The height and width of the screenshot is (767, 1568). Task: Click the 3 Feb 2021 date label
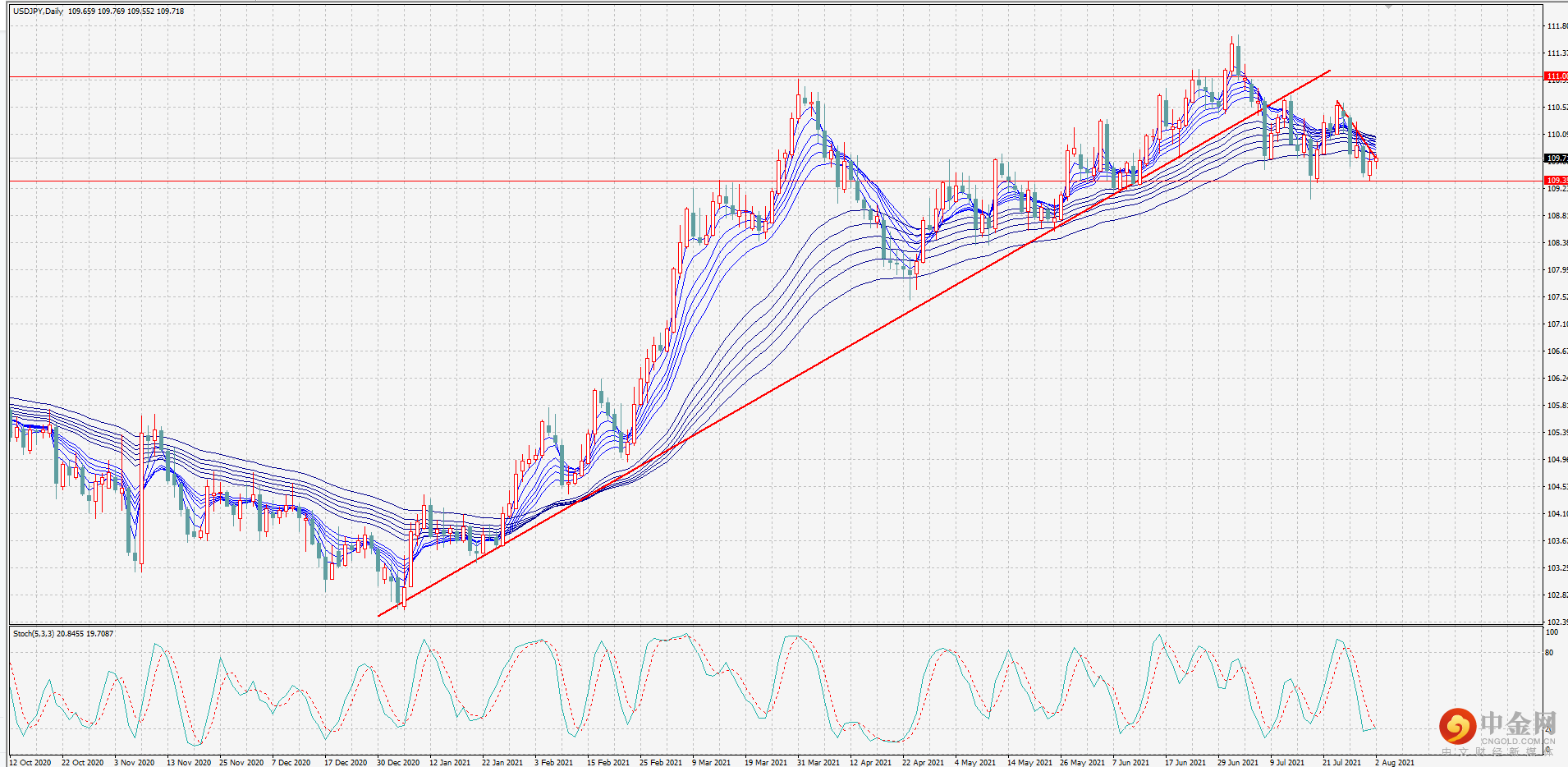click(x=554, y=762)
